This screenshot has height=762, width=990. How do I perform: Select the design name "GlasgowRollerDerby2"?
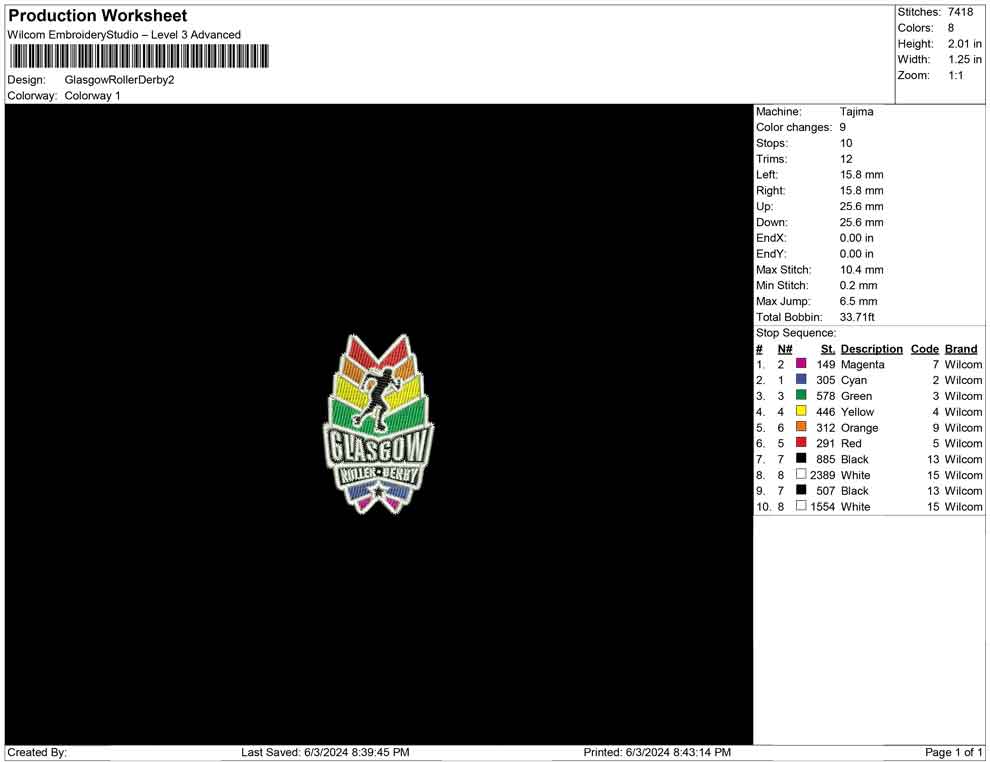119,80
